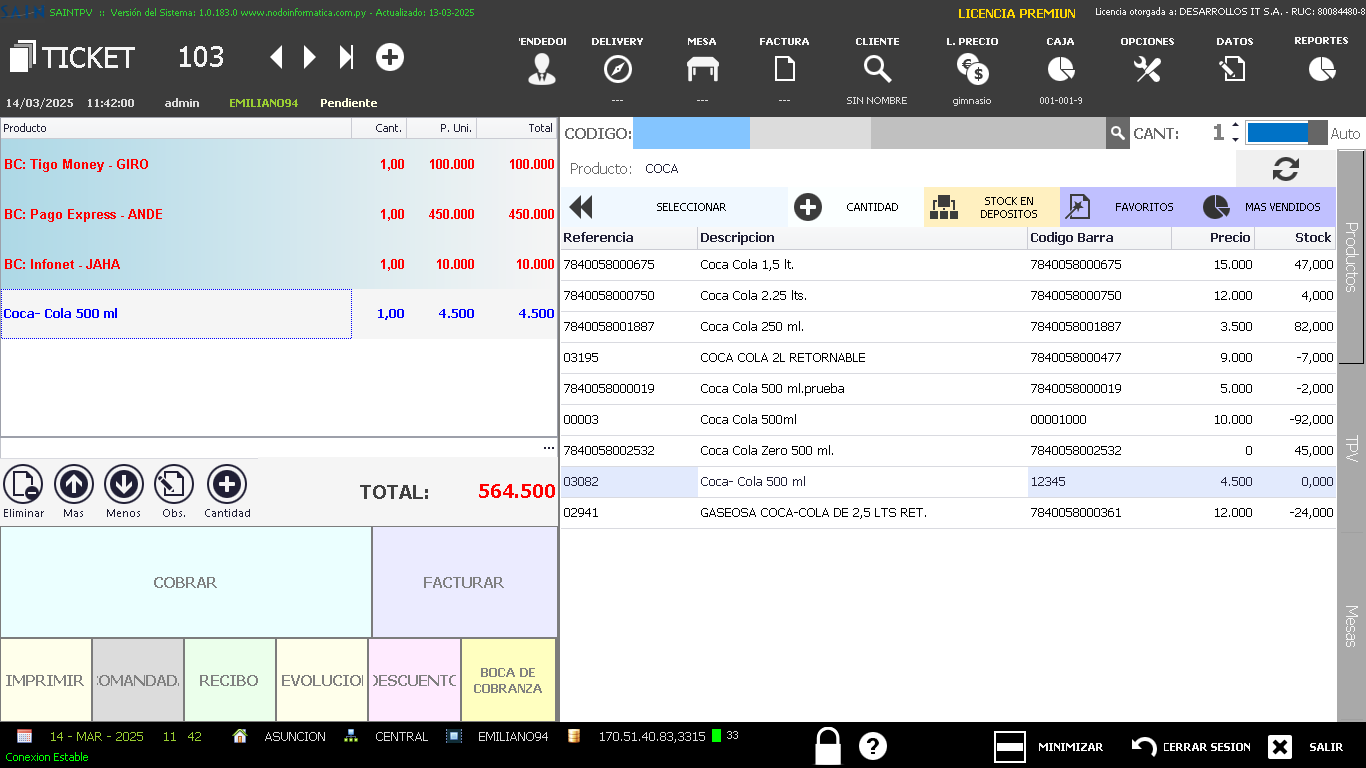Click the RECIBO button
This screenshot has width=1366, height=768.
coord(230,680)
